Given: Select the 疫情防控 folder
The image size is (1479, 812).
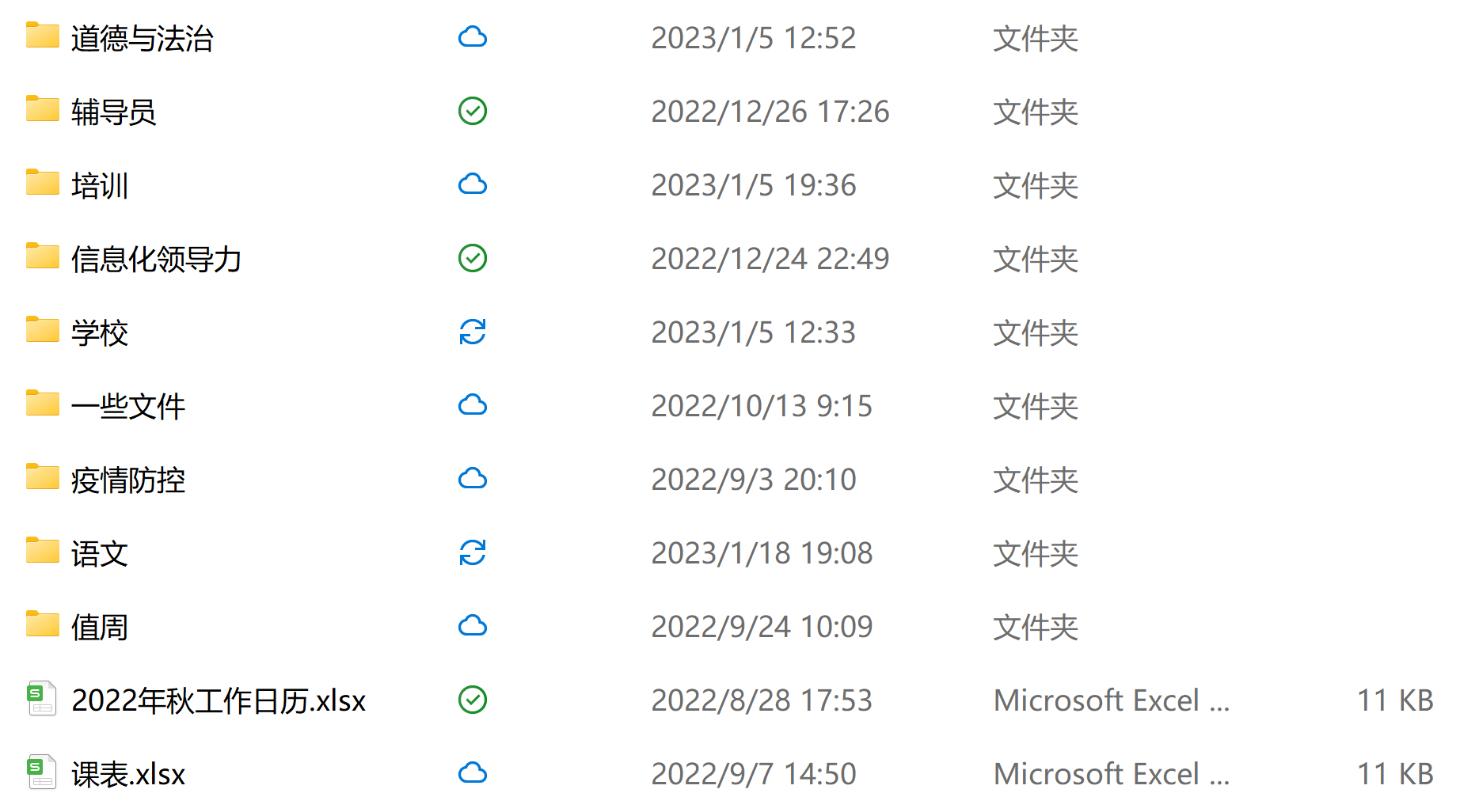Looking at the screenshot, I should [127, 480].
